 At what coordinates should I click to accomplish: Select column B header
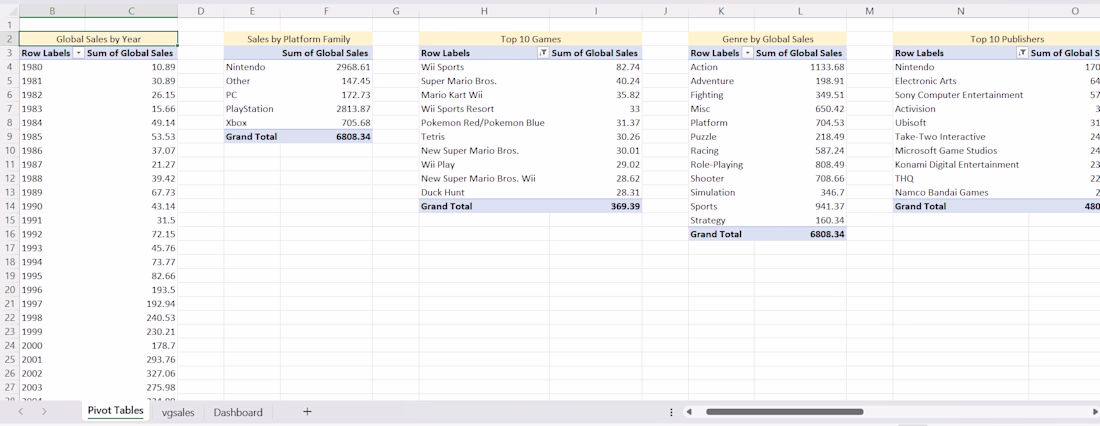pyautogui.click(x=52, y=11)
